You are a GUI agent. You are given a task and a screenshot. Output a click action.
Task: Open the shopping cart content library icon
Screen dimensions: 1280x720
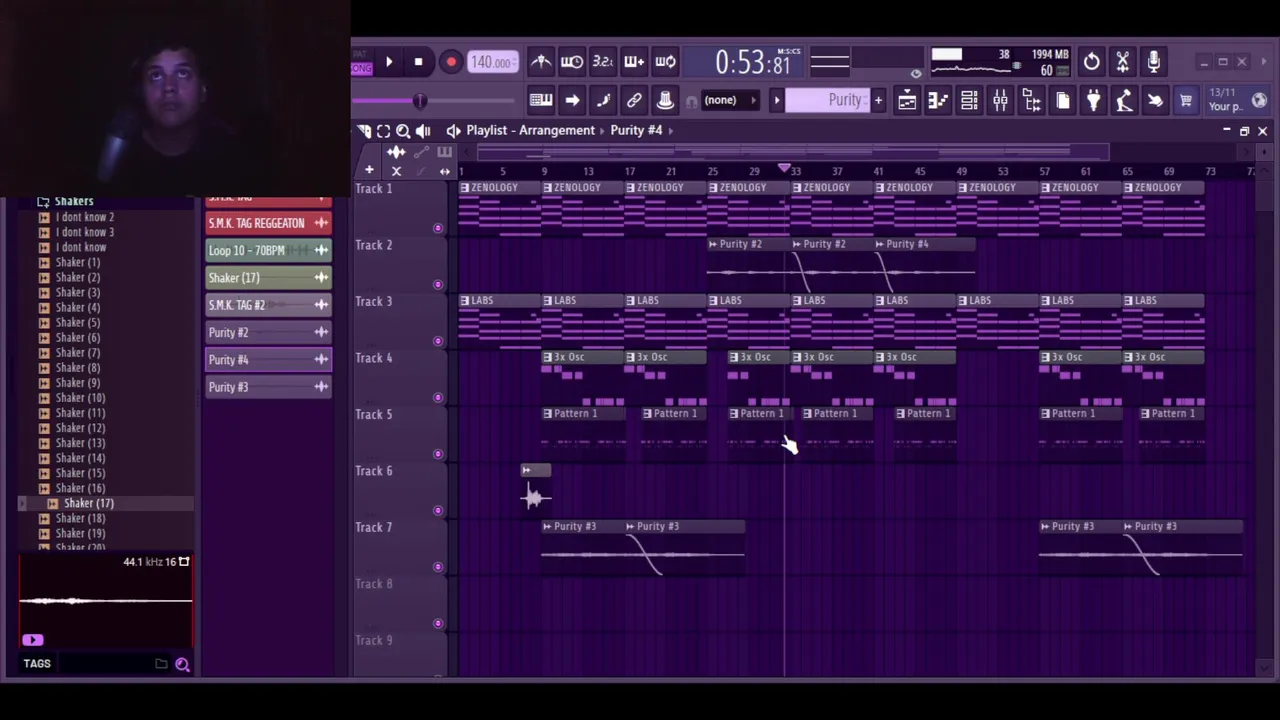[x=1186, y=100]
